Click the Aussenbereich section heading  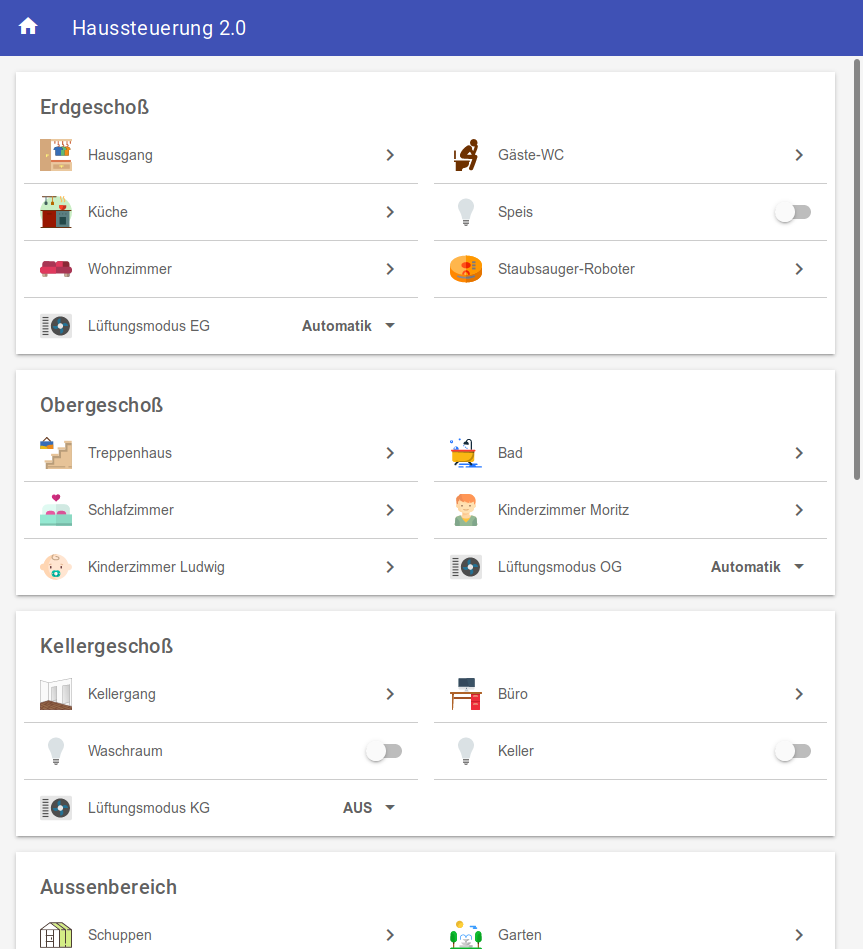pyautogui.click(x=108, y=887)
